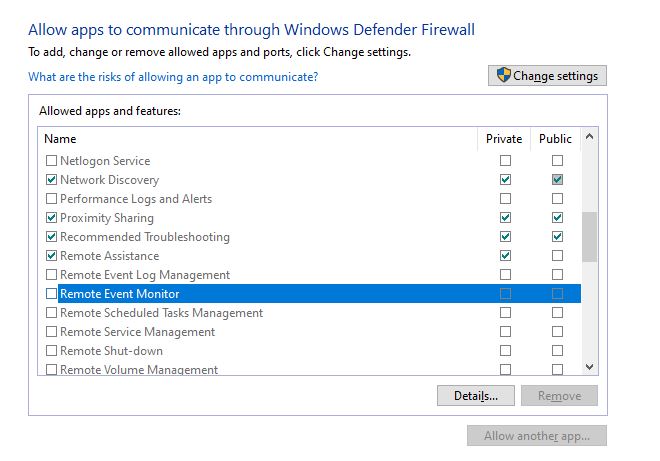The image size is (660, 461).
Task: Click the list's vertical scrollbar thumb
Action: [x=589, y=237]
